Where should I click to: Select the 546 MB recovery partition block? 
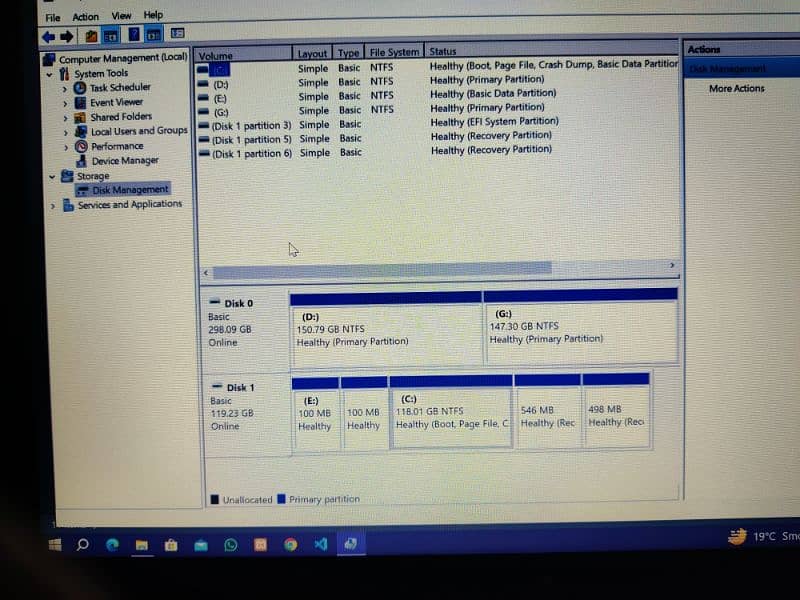[547, 410]
